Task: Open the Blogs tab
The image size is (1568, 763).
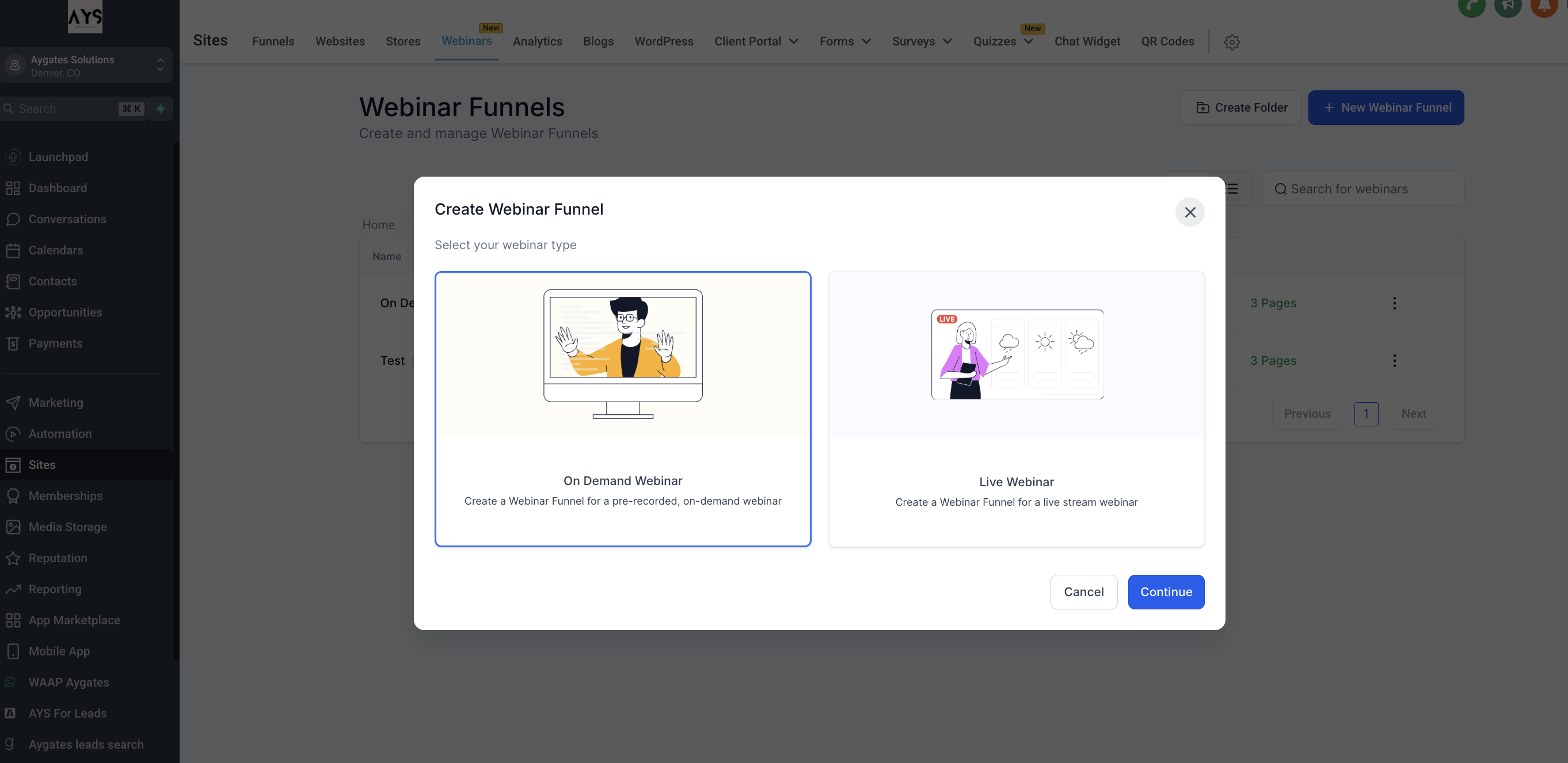Action: (x=598, y=41)
